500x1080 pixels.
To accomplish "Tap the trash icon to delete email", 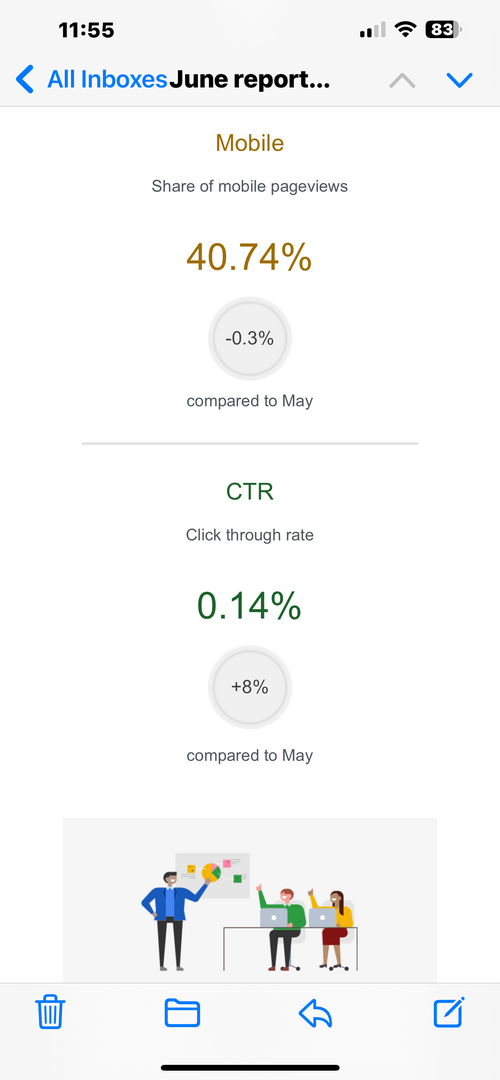I will tap(51, 1012).
